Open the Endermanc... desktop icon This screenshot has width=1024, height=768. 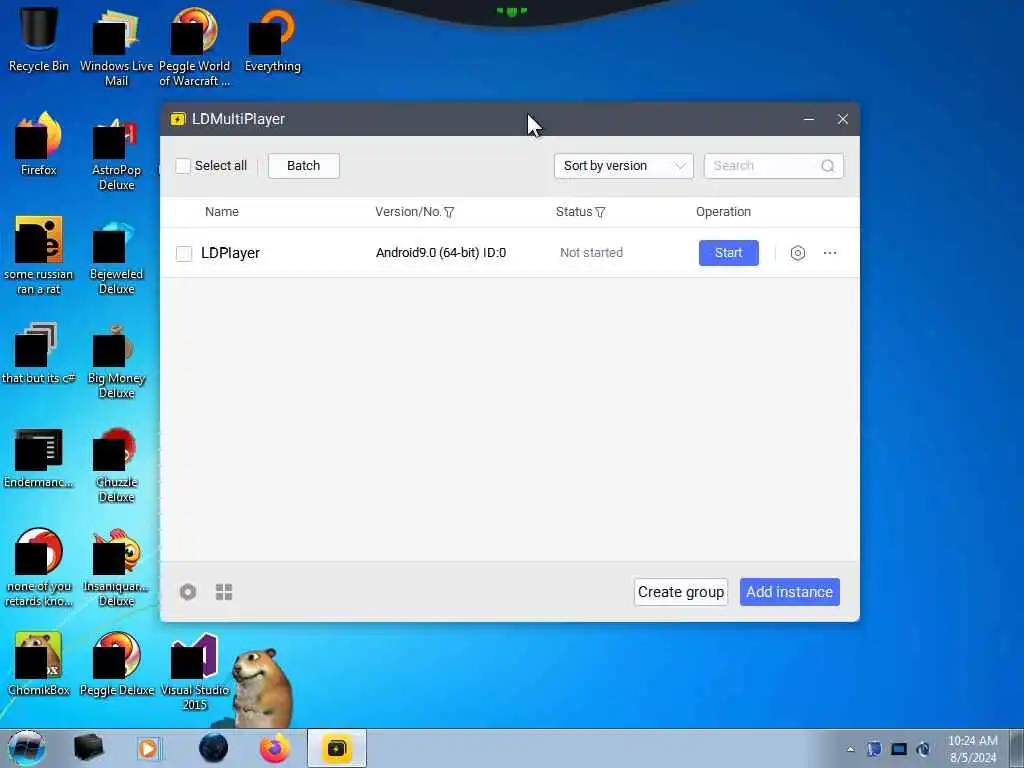point(39,458)
